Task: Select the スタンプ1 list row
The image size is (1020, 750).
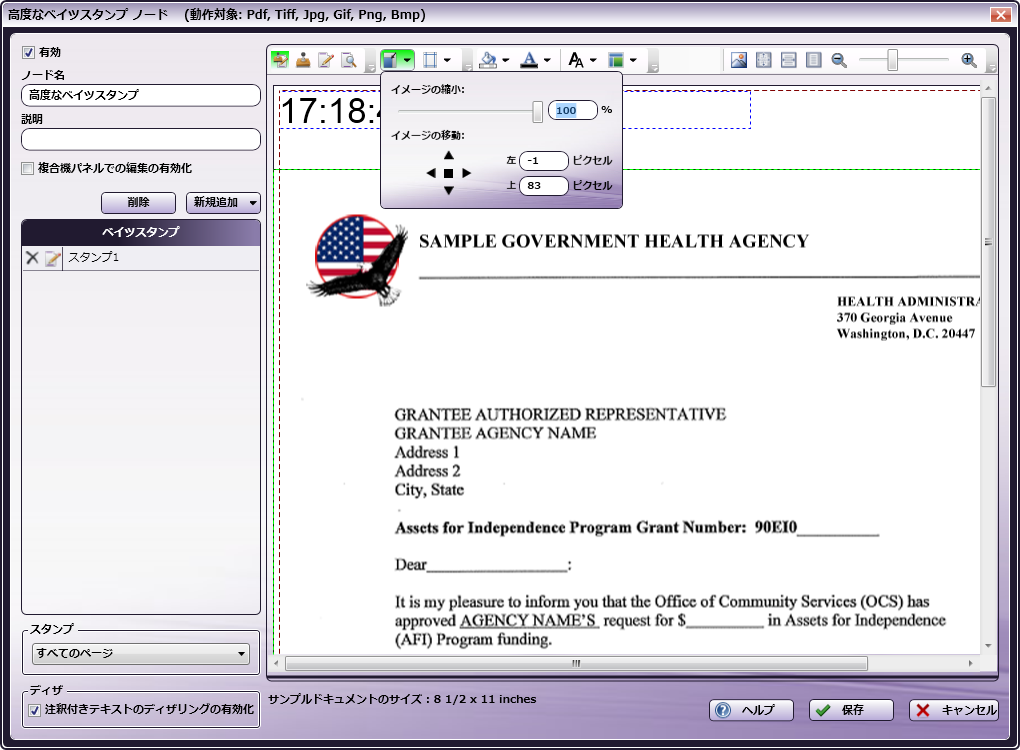Action: pos(141,258)
